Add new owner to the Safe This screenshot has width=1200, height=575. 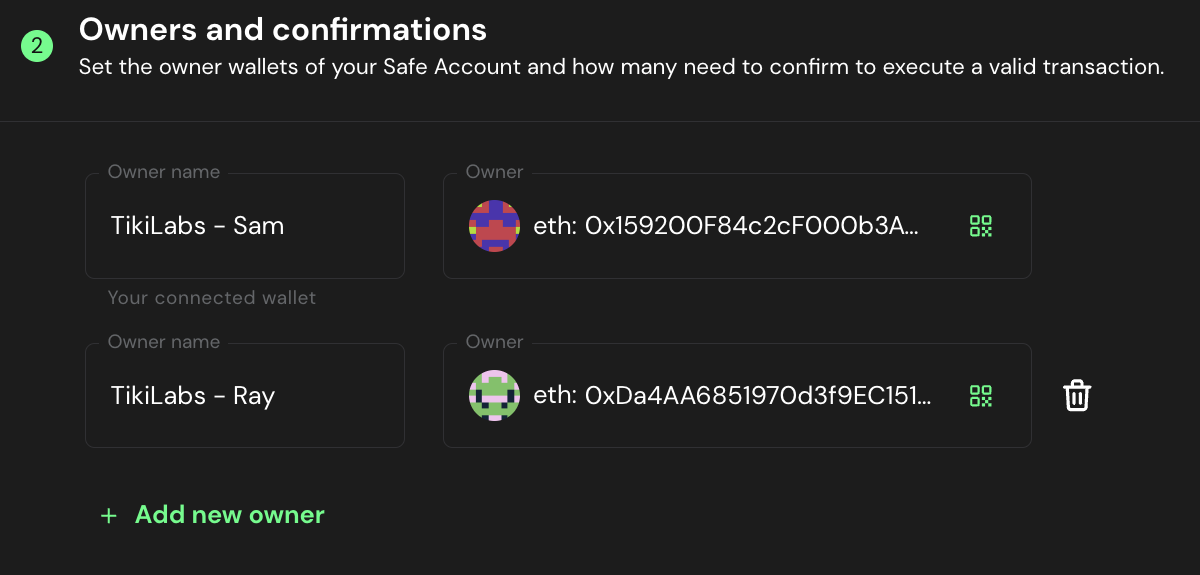[x=229, y=515]
